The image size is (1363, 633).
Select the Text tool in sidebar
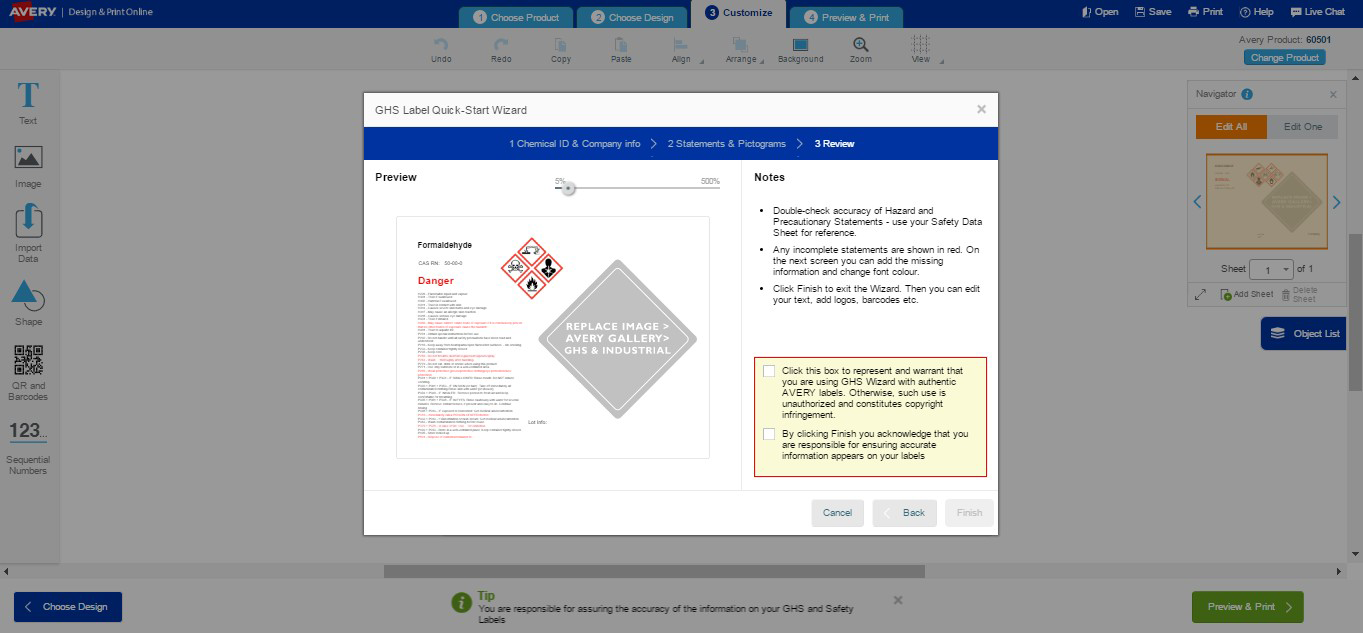coord(28,103)
